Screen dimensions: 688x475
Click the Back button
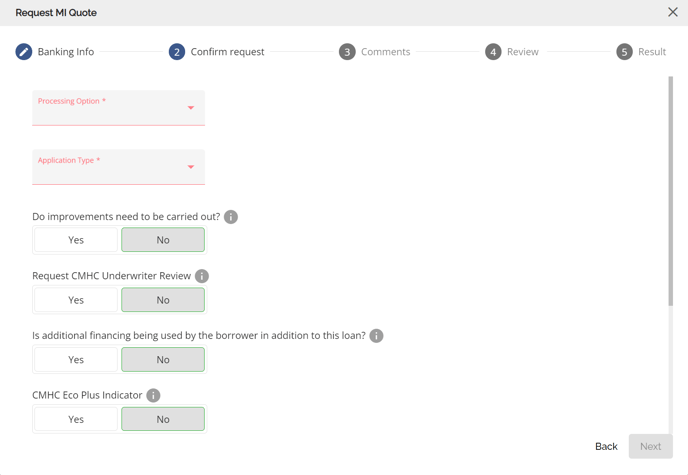click(606, 446)
